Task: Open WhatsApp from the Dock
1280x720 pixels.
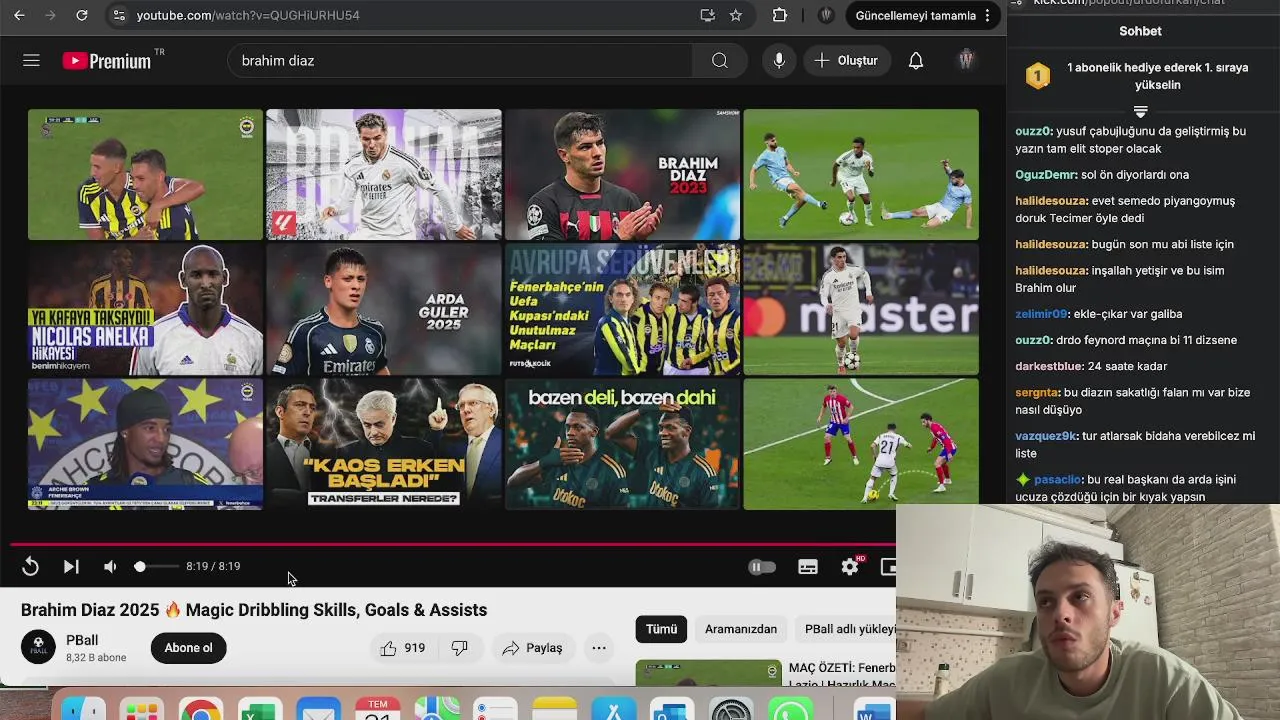Action: [x=790, y=709]
